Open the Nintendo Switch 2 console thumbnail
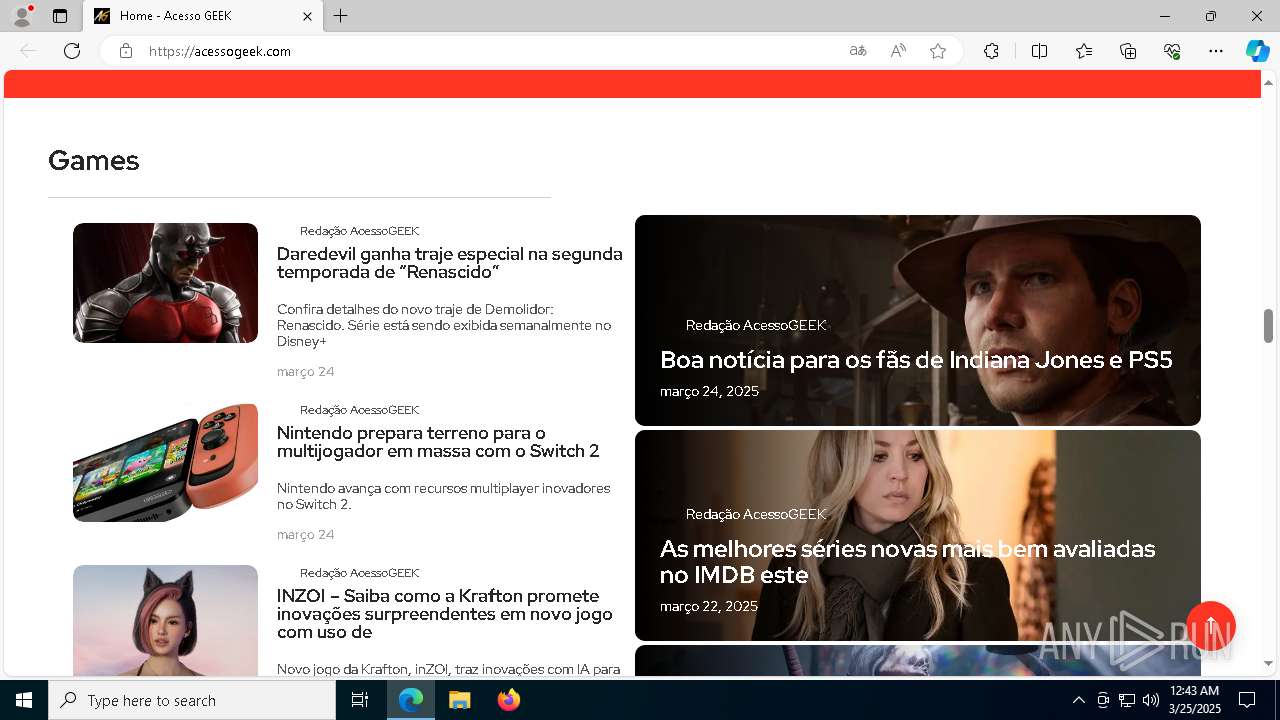This screenshot has width=1280, height=720. pos(165,462)
